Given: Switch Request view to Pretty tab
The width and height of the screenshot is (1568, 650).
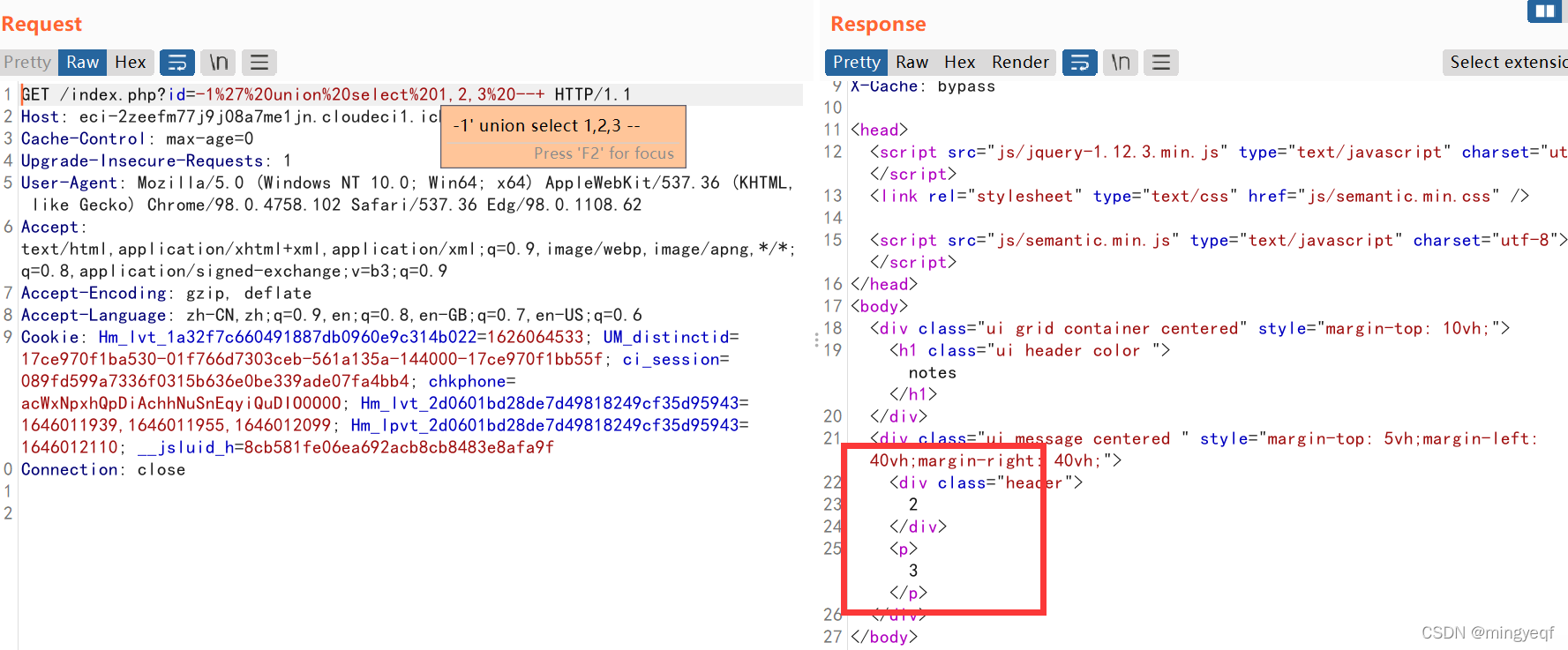Looking at the screenshot, I should (x=27, y=63).
